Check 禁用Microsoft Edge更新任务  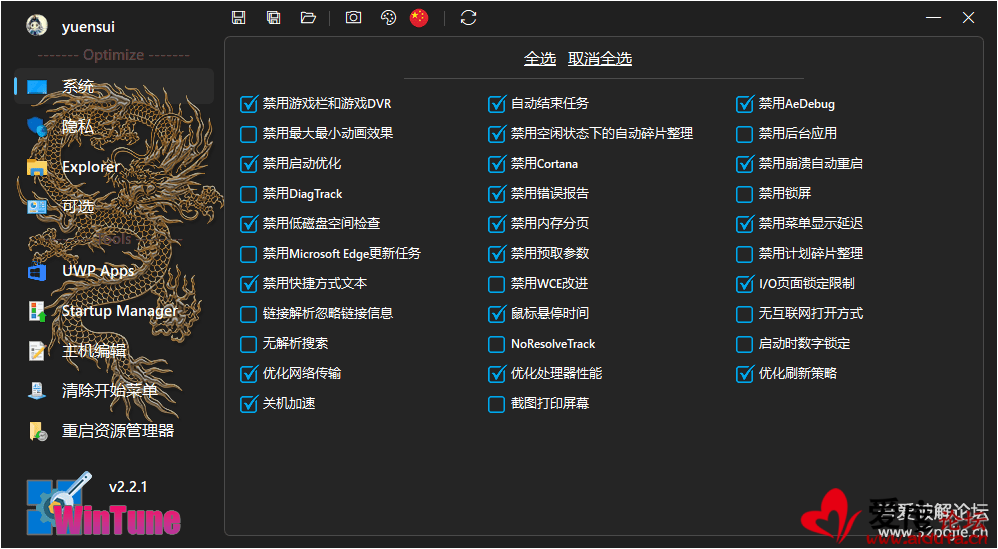pos(248,254)
